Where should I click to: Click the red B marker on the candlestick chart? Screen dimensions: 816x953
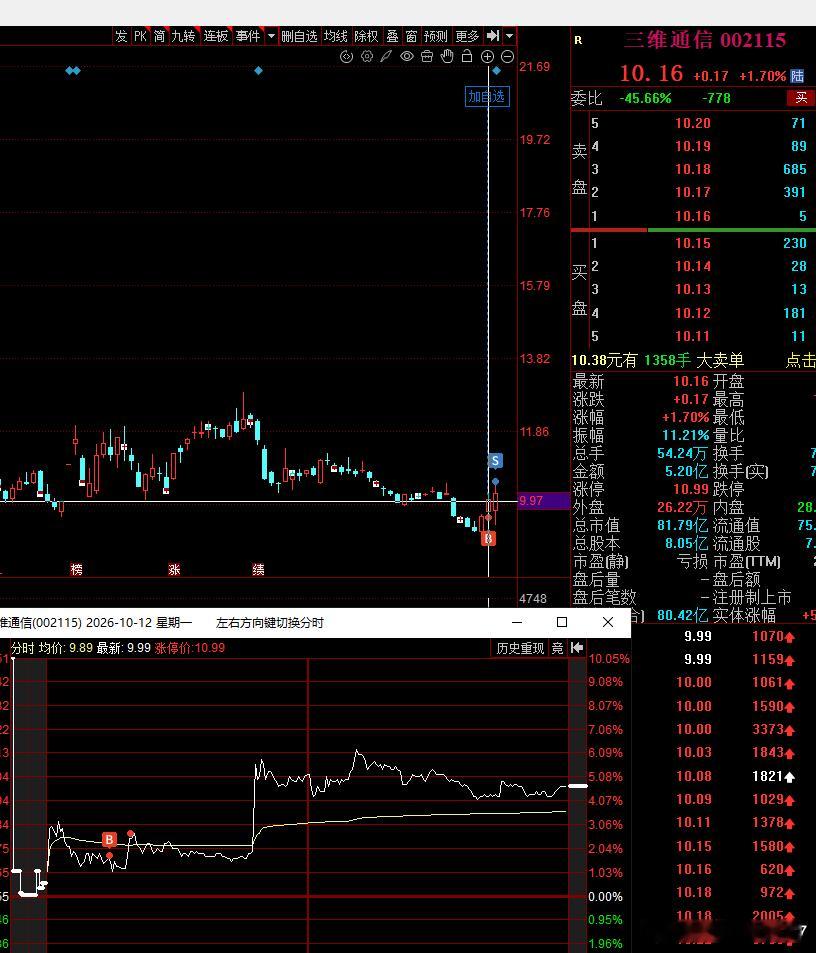[x=488, y=538]
